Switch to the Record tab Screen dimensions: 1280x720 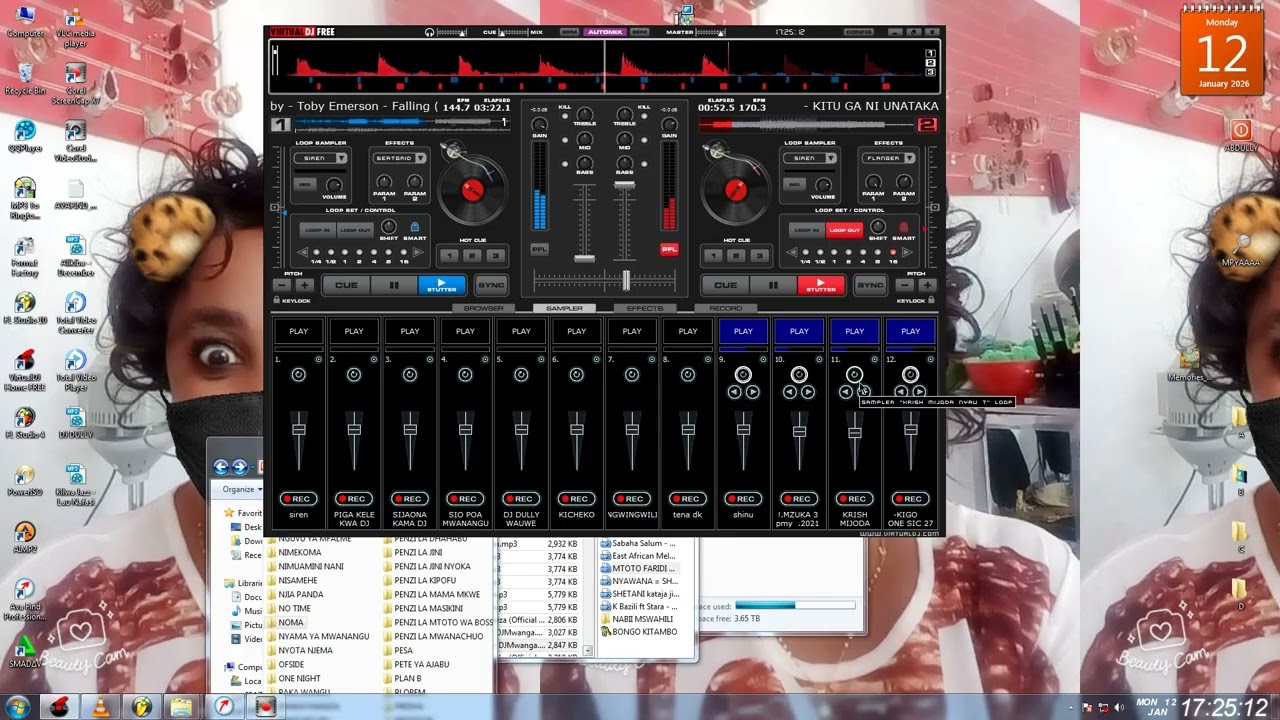725,308
